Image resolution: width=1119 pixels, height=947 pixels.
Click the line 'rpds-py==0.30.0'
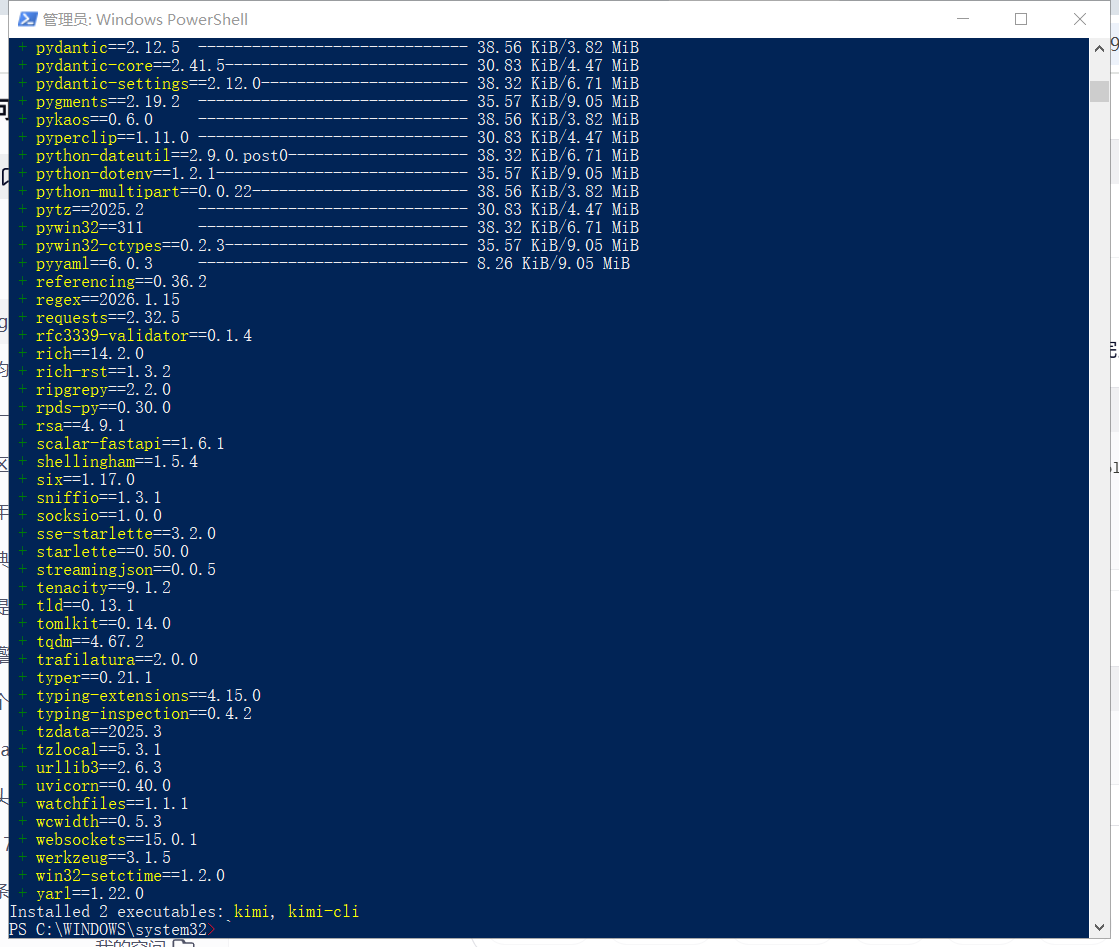[103, 407]
